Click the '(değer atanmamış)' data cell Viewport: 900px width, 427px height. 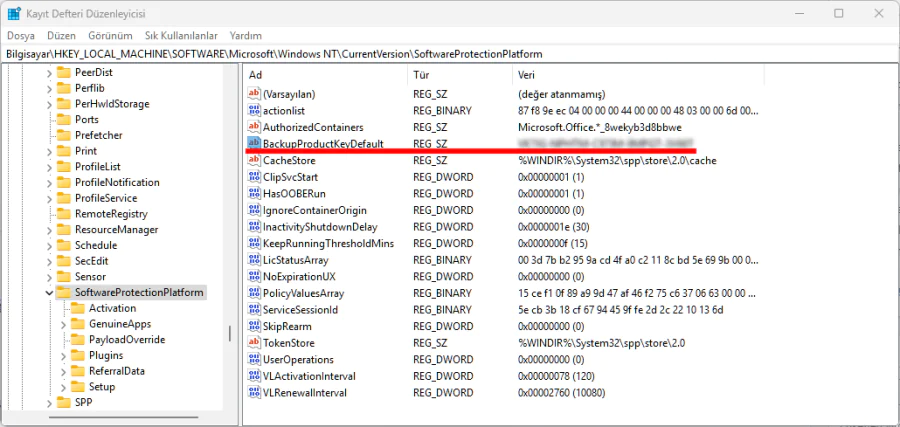561,94
